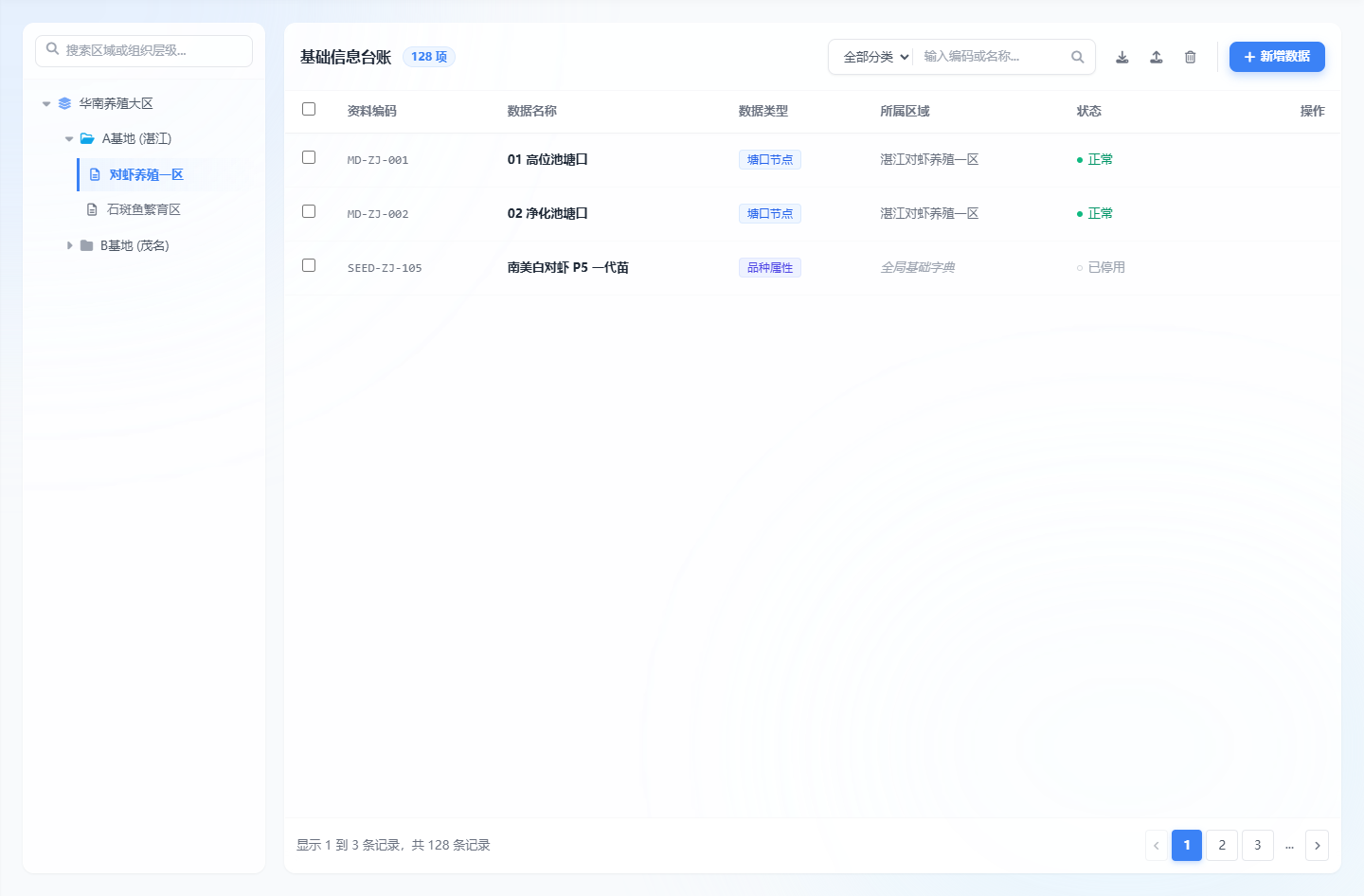This screenshot has height=896, width=1364.
Task: Select the 华南养殖大区 tree label
Action: [x=117, y=103]
